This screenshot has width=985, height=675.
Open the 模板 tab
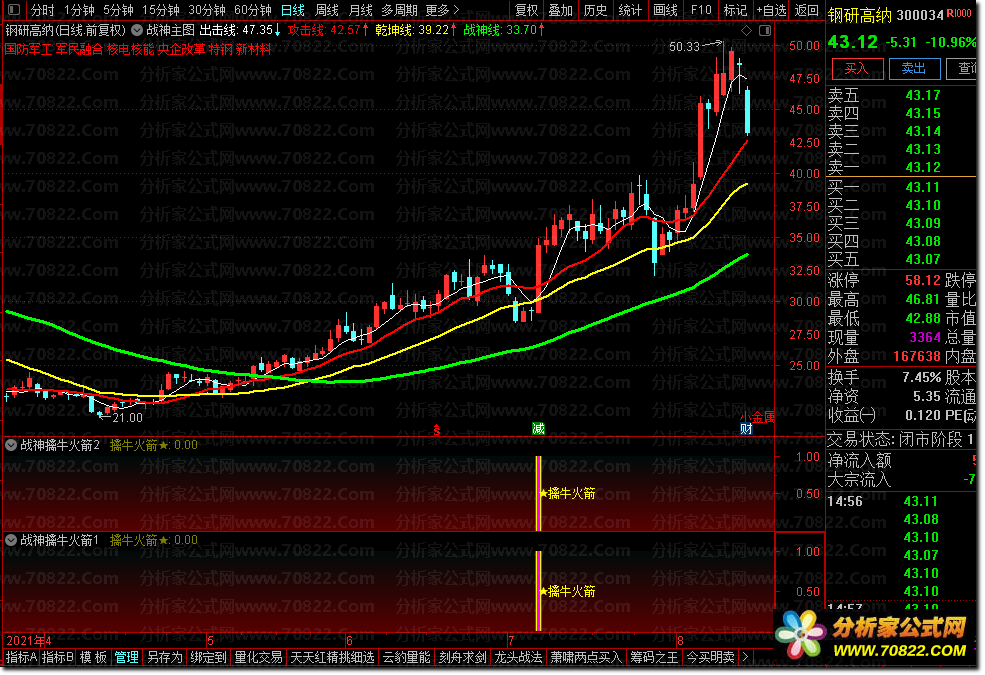[x=93, y=657]
